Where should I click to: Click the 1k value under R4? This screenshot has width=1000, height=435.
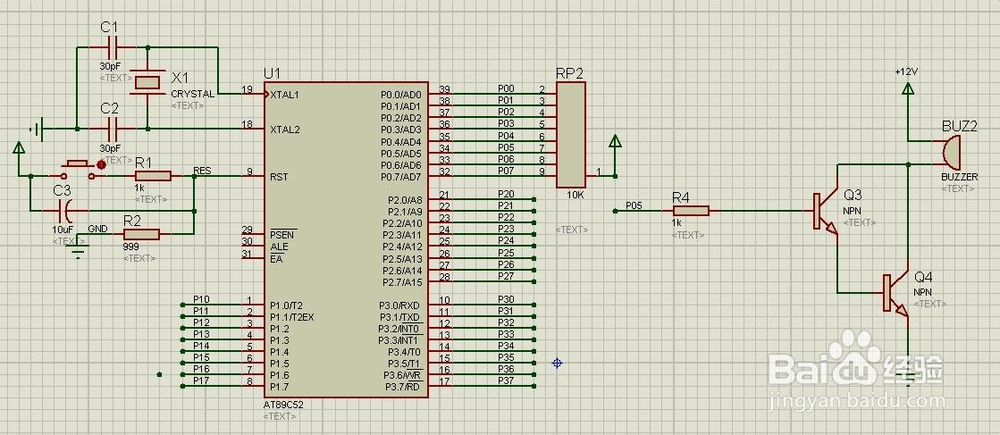coord(679,223)
